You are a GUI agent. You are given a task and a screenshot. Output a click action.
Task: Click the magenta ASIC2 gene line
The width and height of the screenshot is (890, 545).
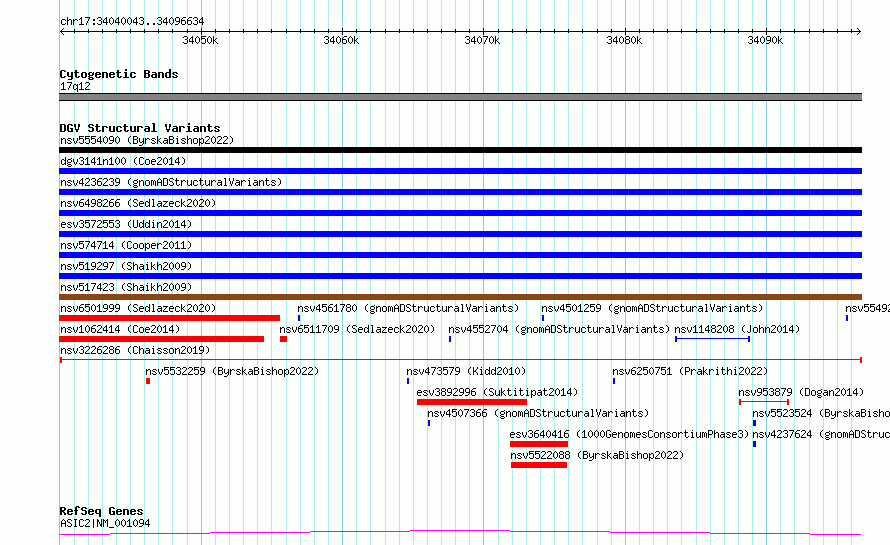click(460, 533)
